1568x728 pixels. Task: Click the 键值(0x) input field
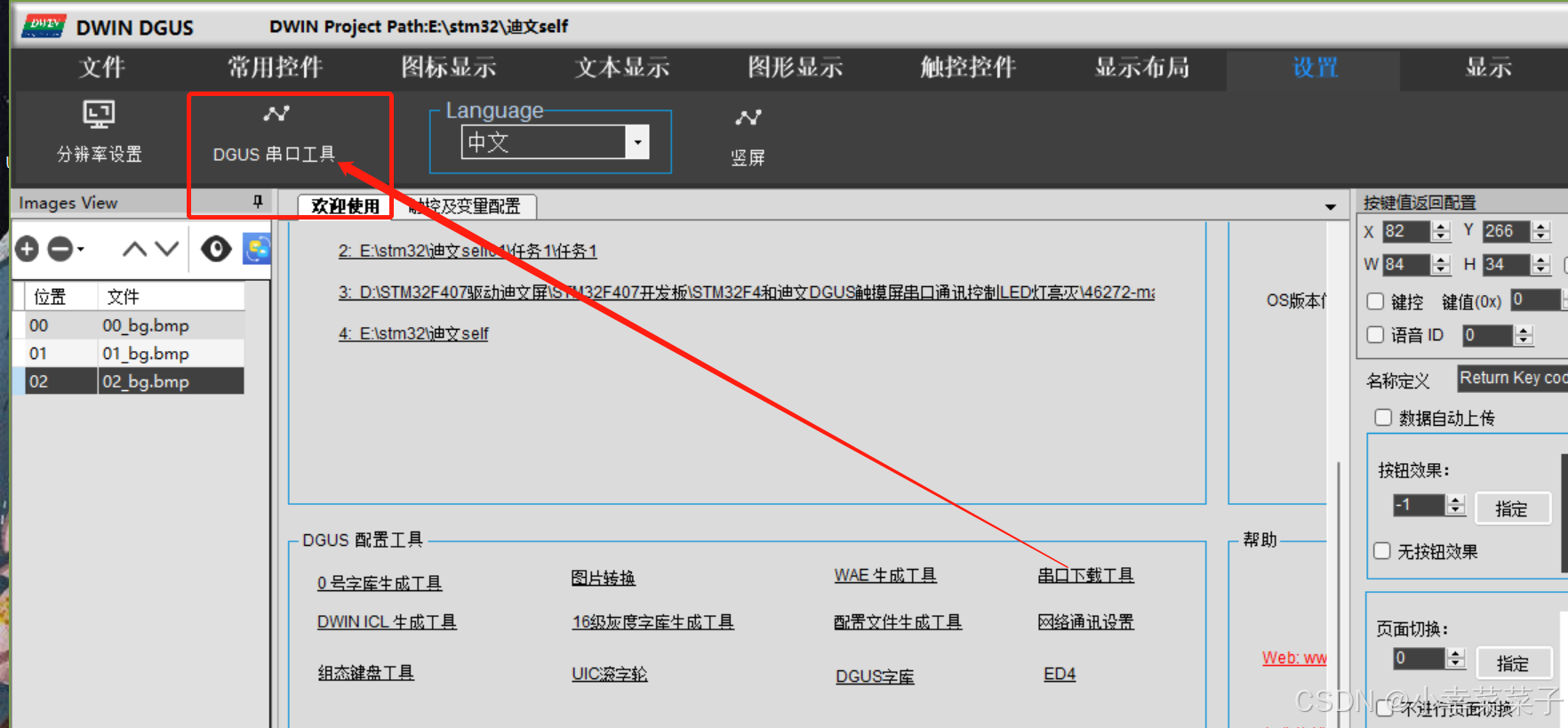pos(1538,300)
